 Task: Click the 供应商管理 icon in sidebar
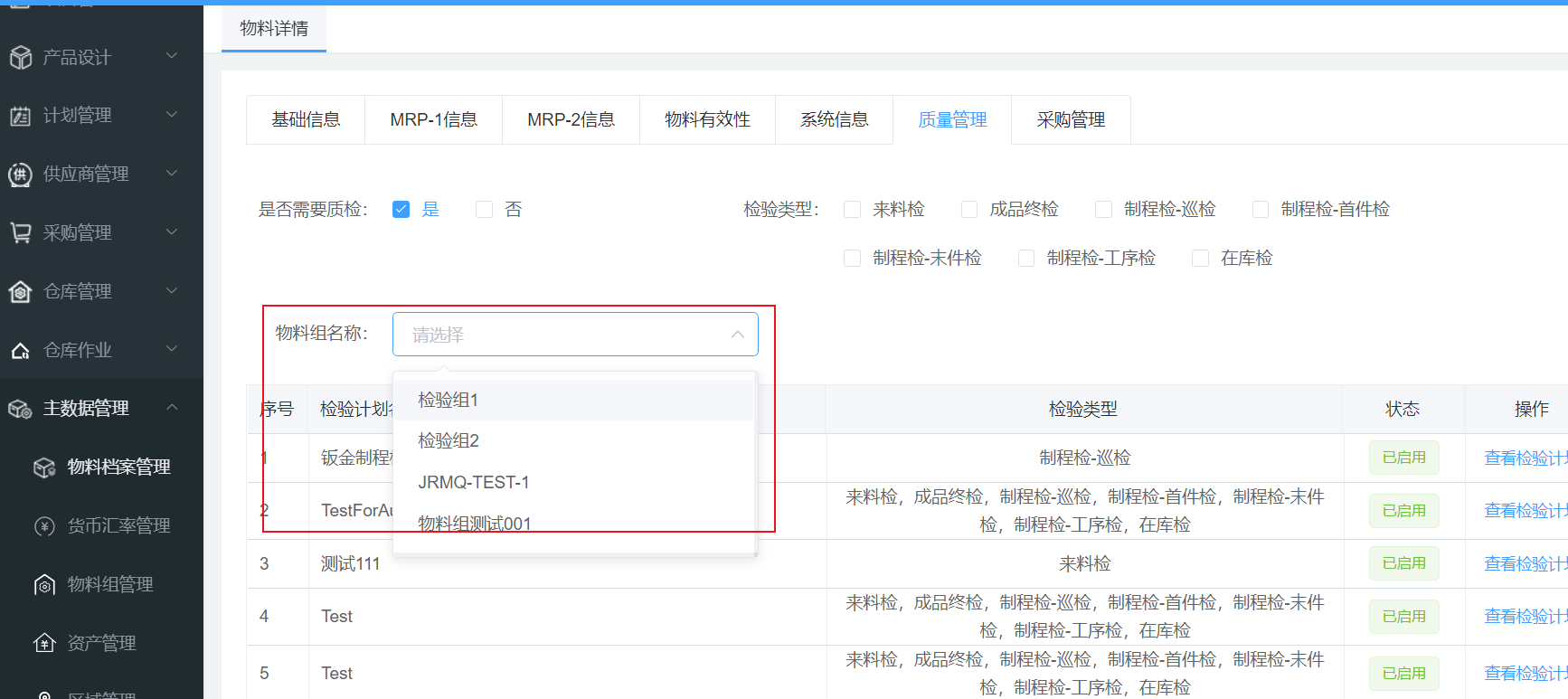[21, 175]
